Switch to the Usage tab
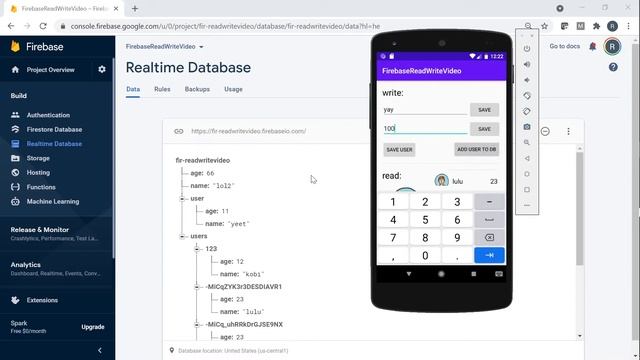The image size is (640, 360). pyautogui.click(x=233, y=89)
